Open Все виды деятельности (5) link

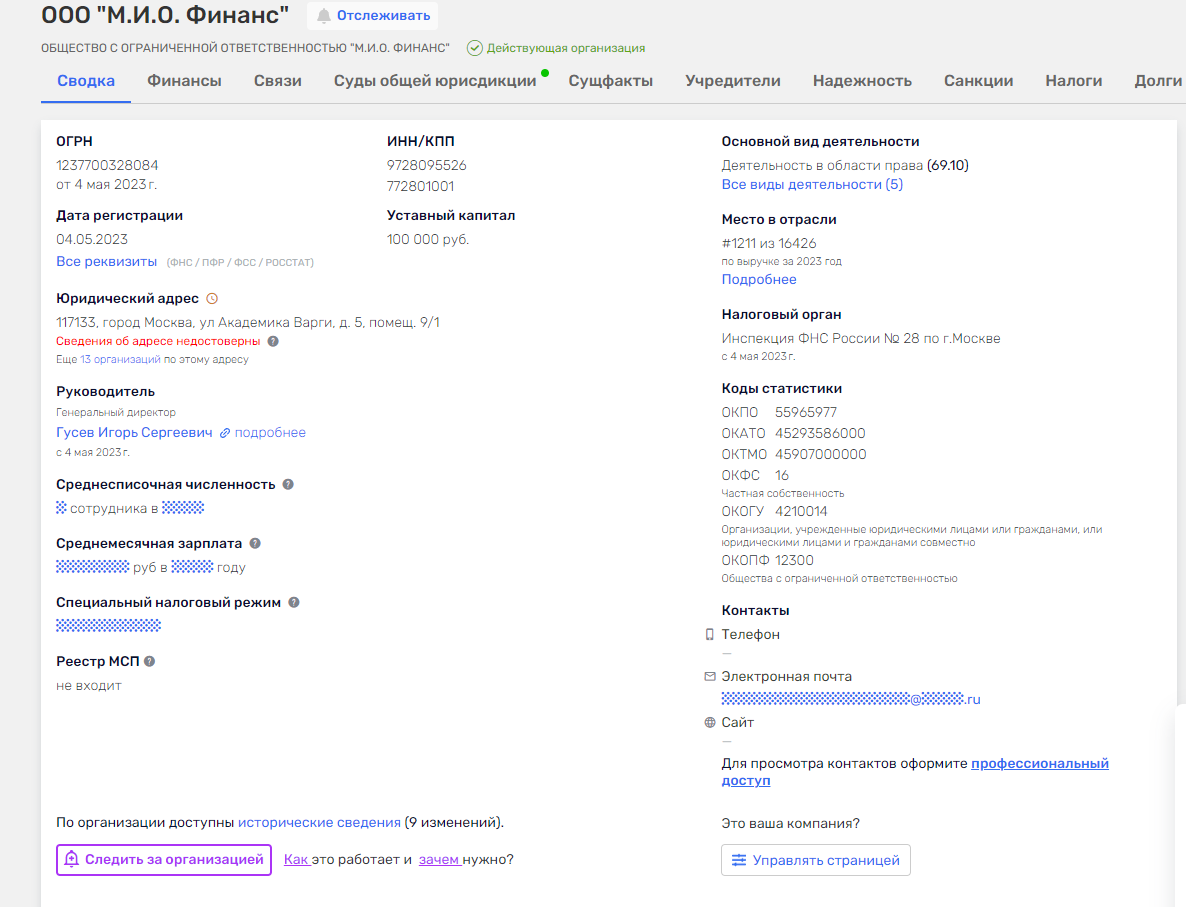click(812, 185)
